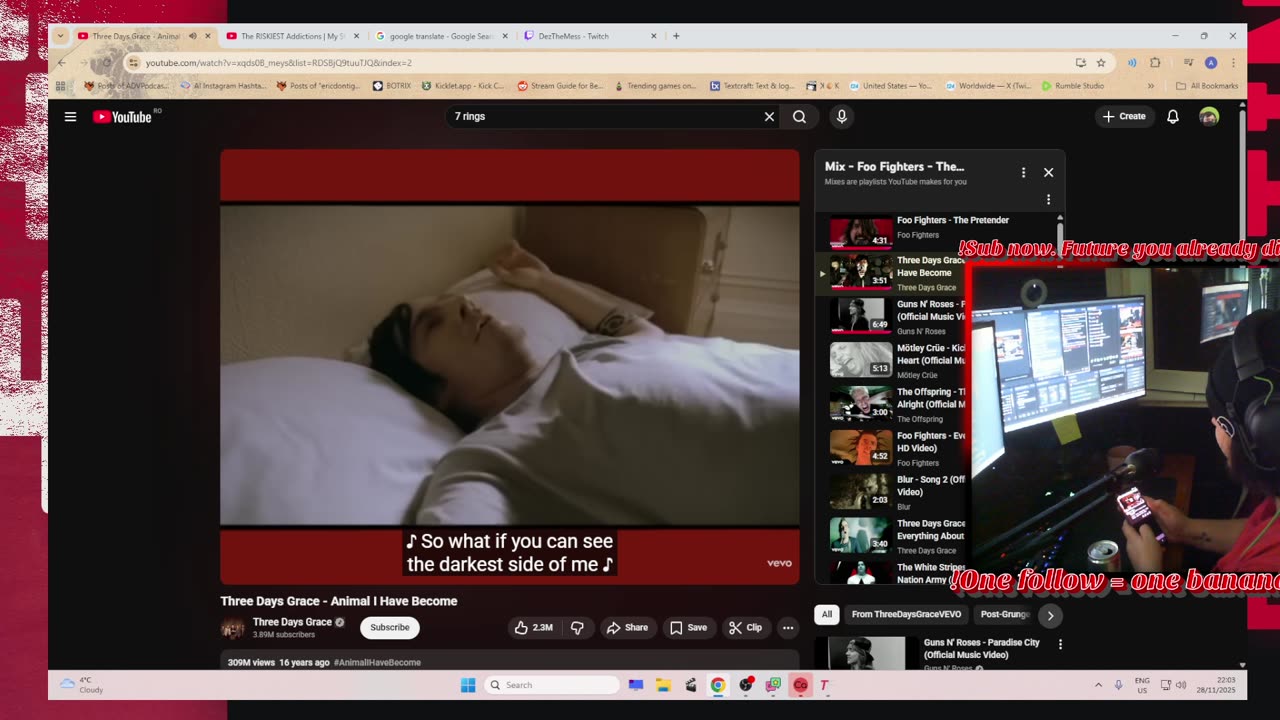Play Blur - Song 2 playlist item
The width and height of the screenshot is (1280, 720).
click(892, 492)
